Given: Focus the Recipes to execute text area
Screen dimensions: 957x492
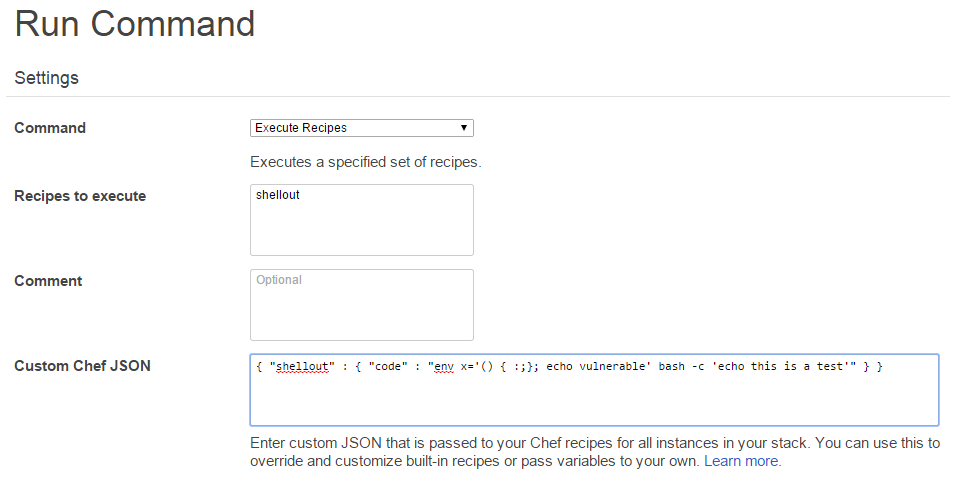Looking at the screenshot, I should coord(361,220).
